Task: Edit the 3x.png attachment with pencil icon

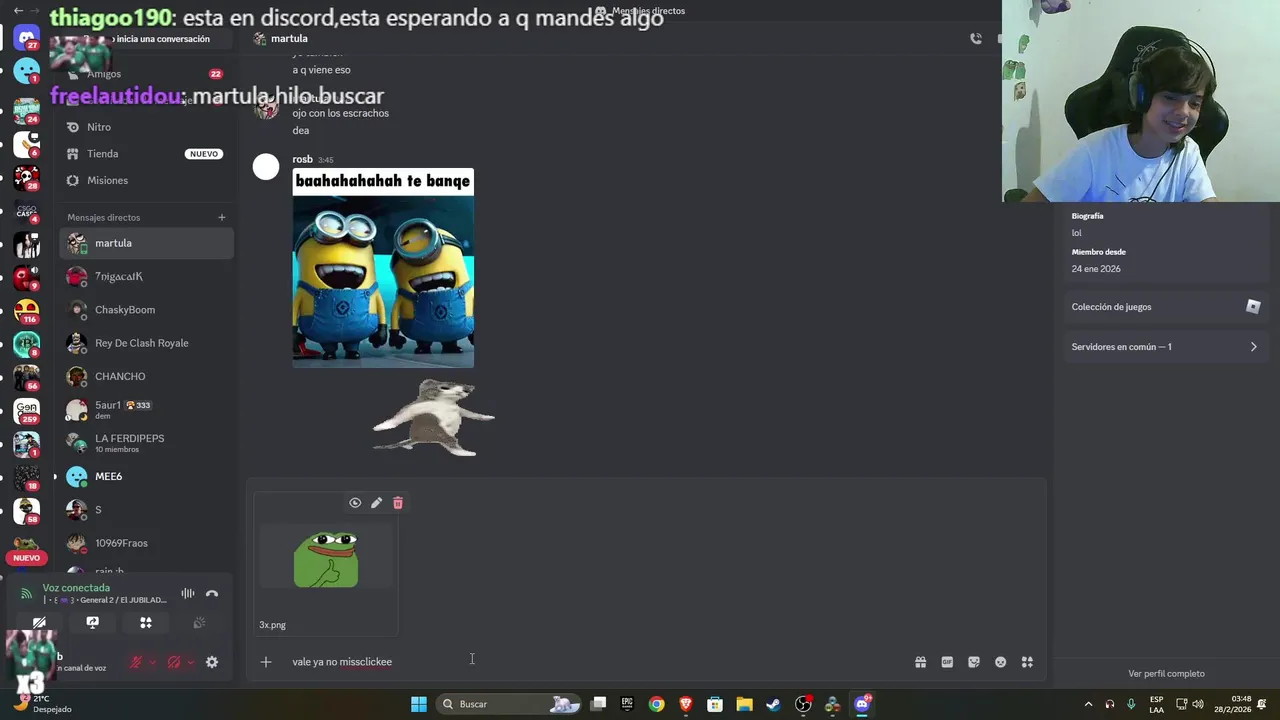Action: (376, 503)
